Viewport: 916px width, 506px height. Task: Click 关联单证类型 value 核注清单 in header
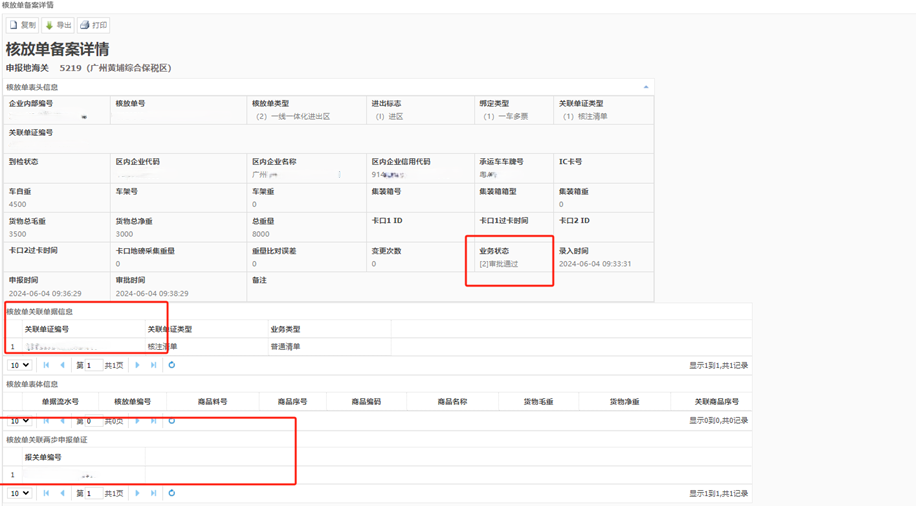(585, 116)
